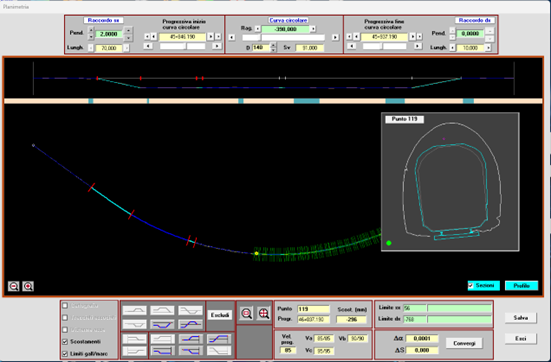The width and height of the screenshot is (551, 362).
Task: Select the blue-red S-curve icon beside Escludi
Action: (x=190, y=324)
